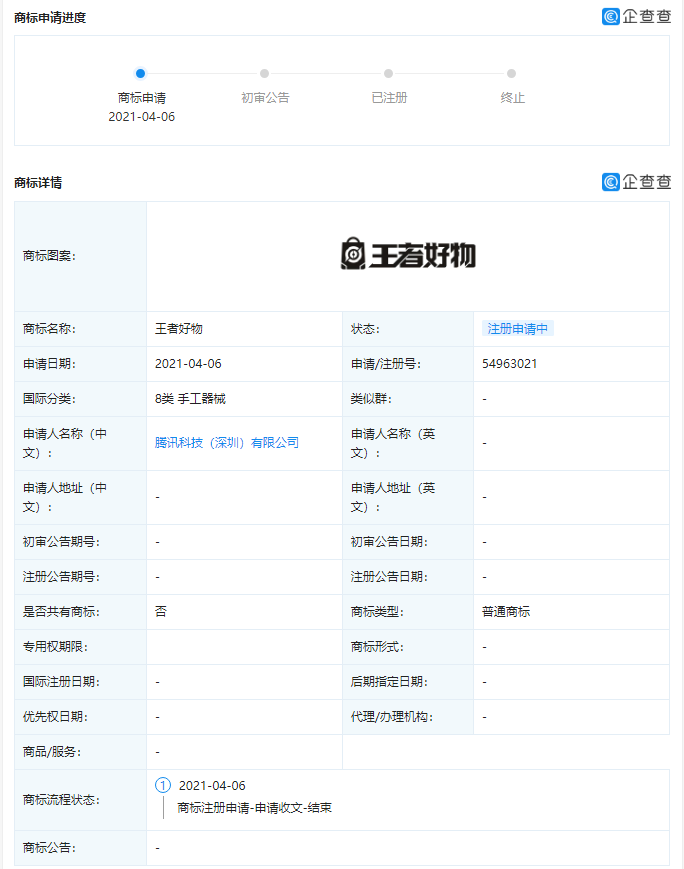684x869 pixels.
Task: Click the 商标注册申请-申请收文-结束 flow entry
Action: pos(254,807)
